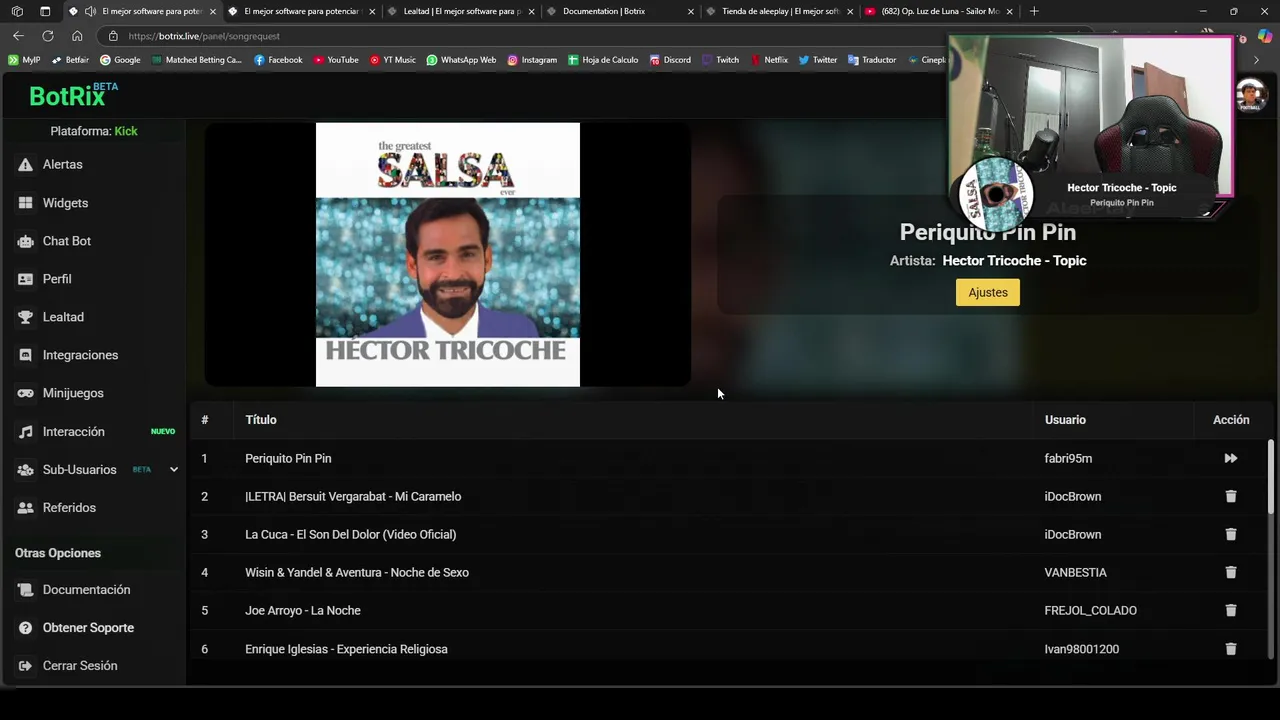1280x720 pixels.
Task: Click the BotRix BETA logo
Action: [x=73, y=95]
